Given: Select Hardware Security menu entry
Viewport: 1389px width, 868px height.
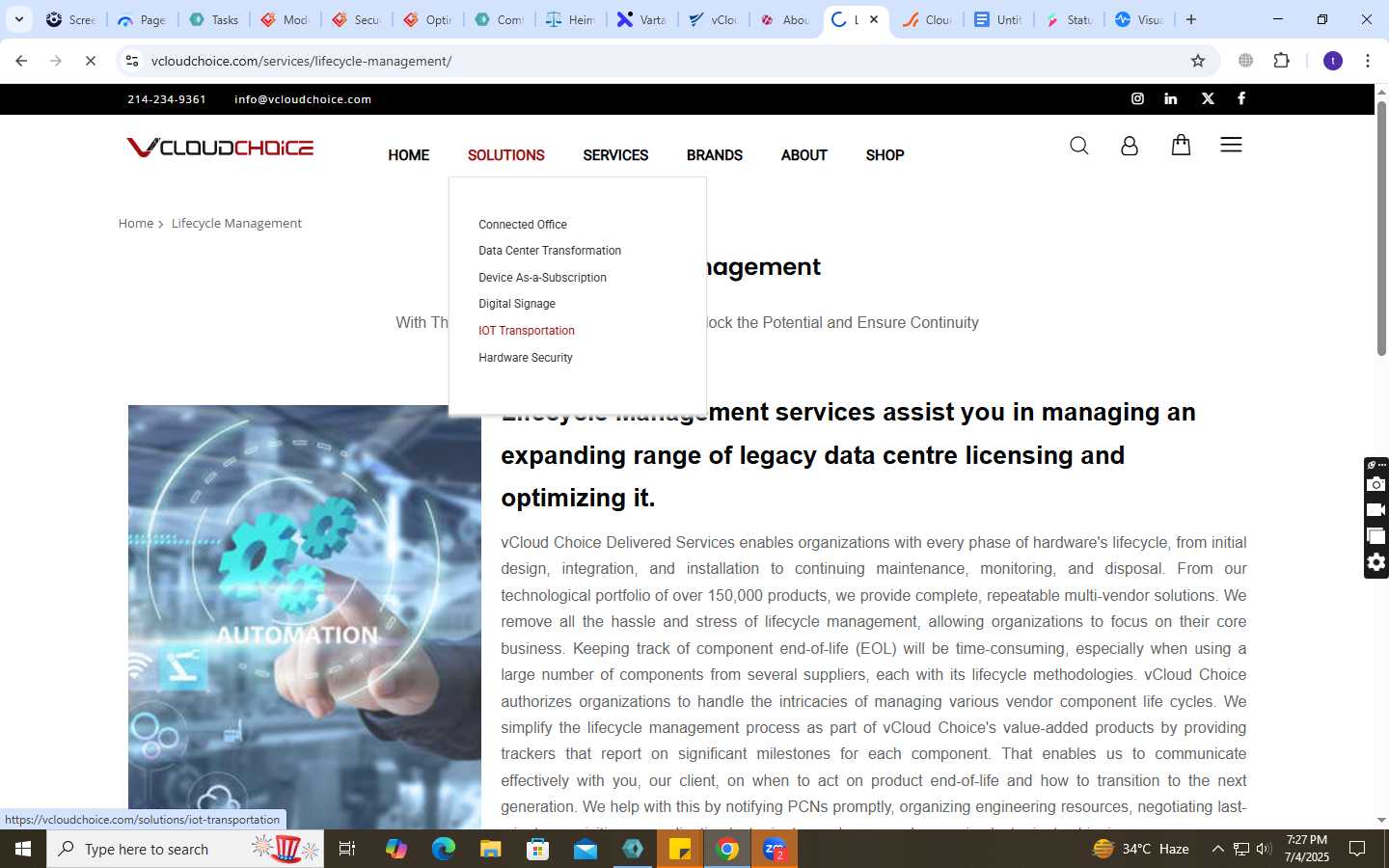Looking at the screenshot, I should click(526, 358).
